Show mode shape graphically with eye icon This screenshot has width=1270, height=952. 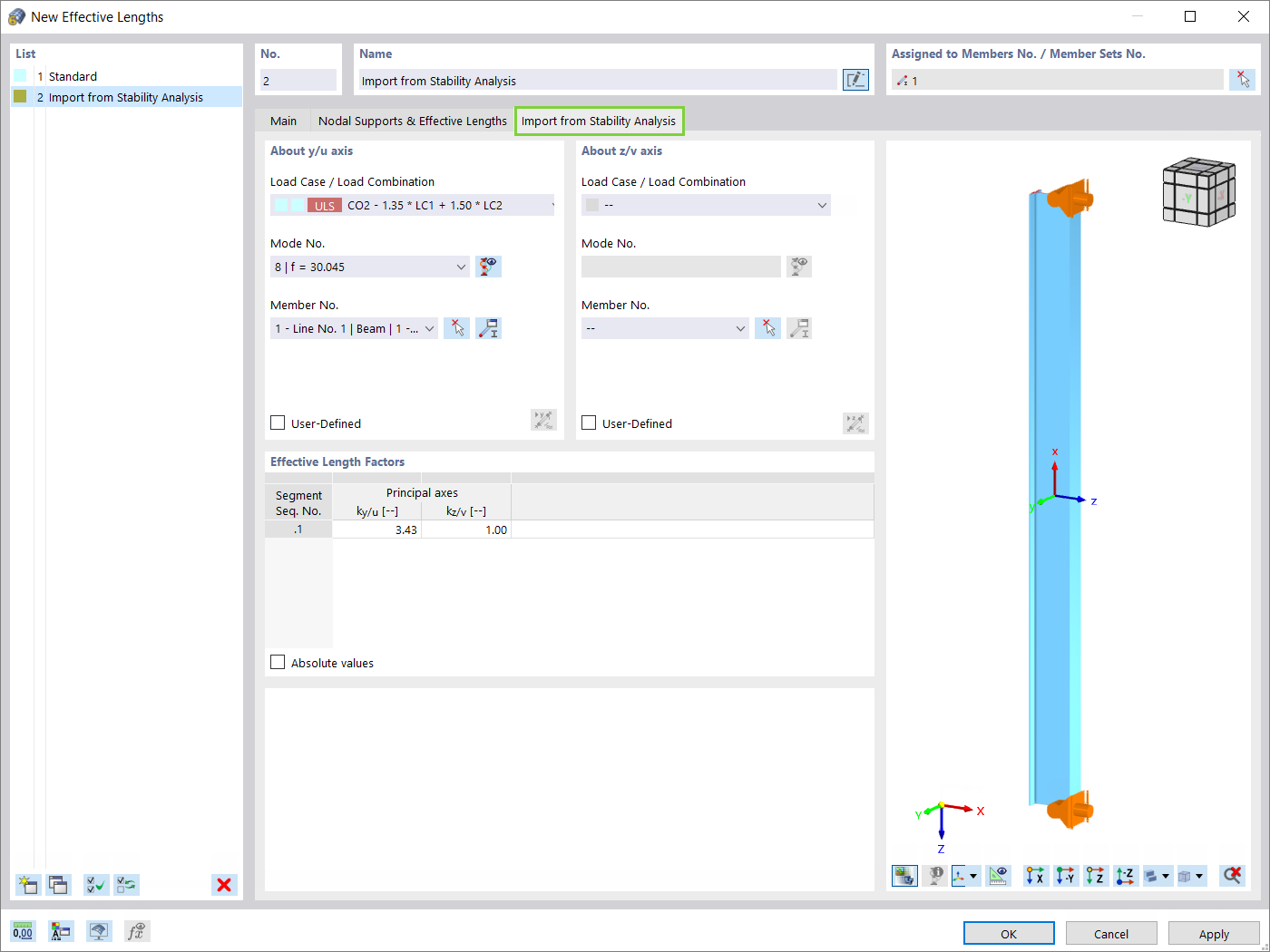[488, 266]
